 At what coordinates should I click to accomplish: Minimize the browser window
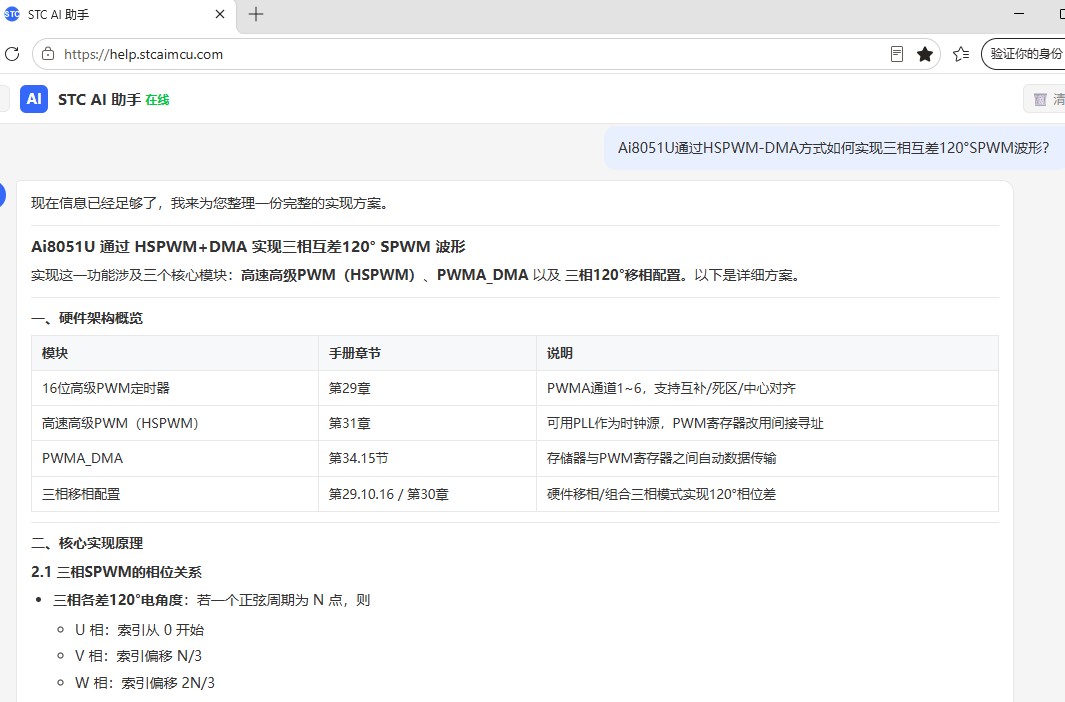1019,14
